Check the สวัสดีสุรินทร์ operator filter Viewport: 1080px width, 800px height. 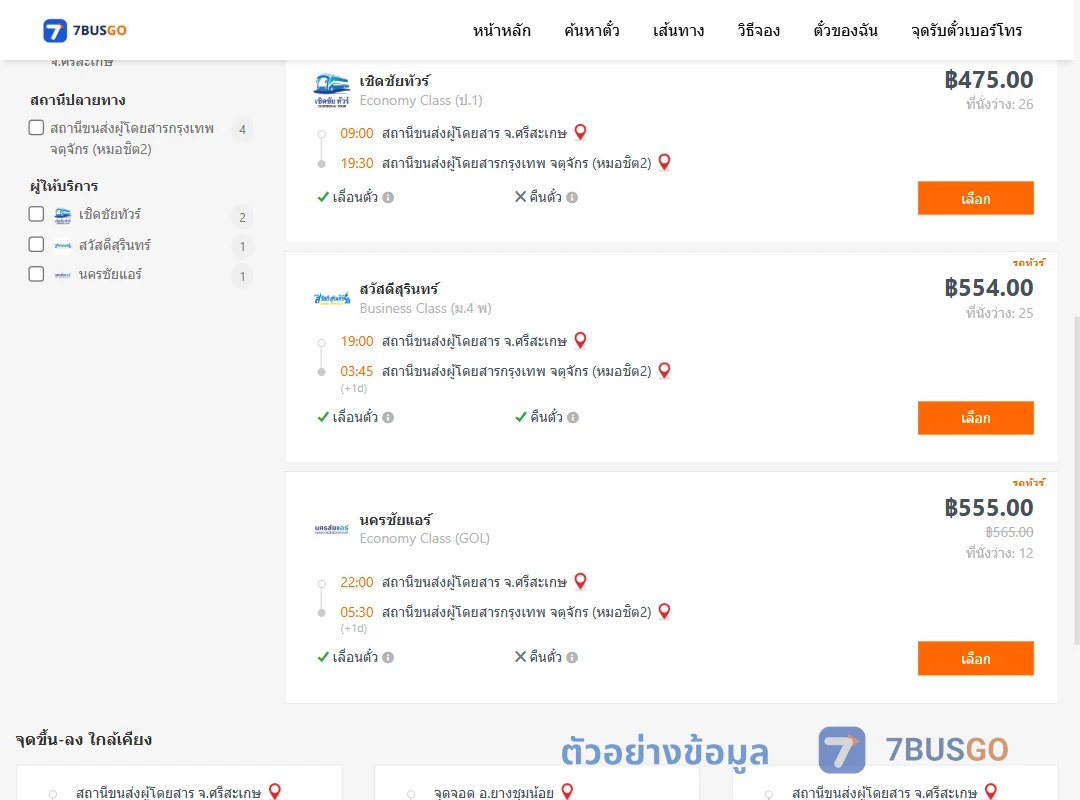[37, 245]
